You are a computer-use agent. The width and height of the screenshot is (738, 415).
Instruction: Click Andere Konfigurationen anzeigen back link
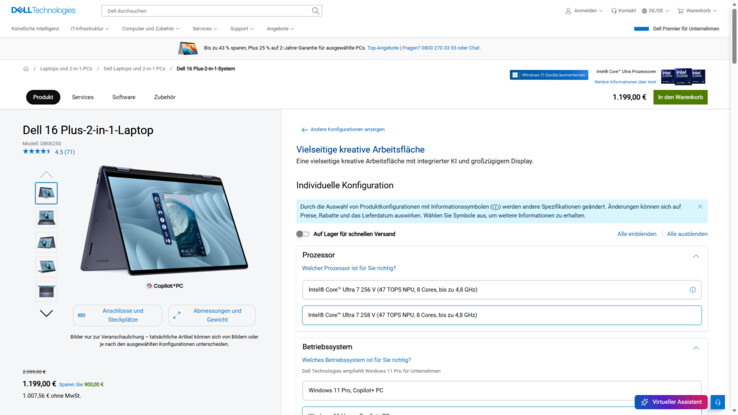pyautogui.click(x=343, y=129)
